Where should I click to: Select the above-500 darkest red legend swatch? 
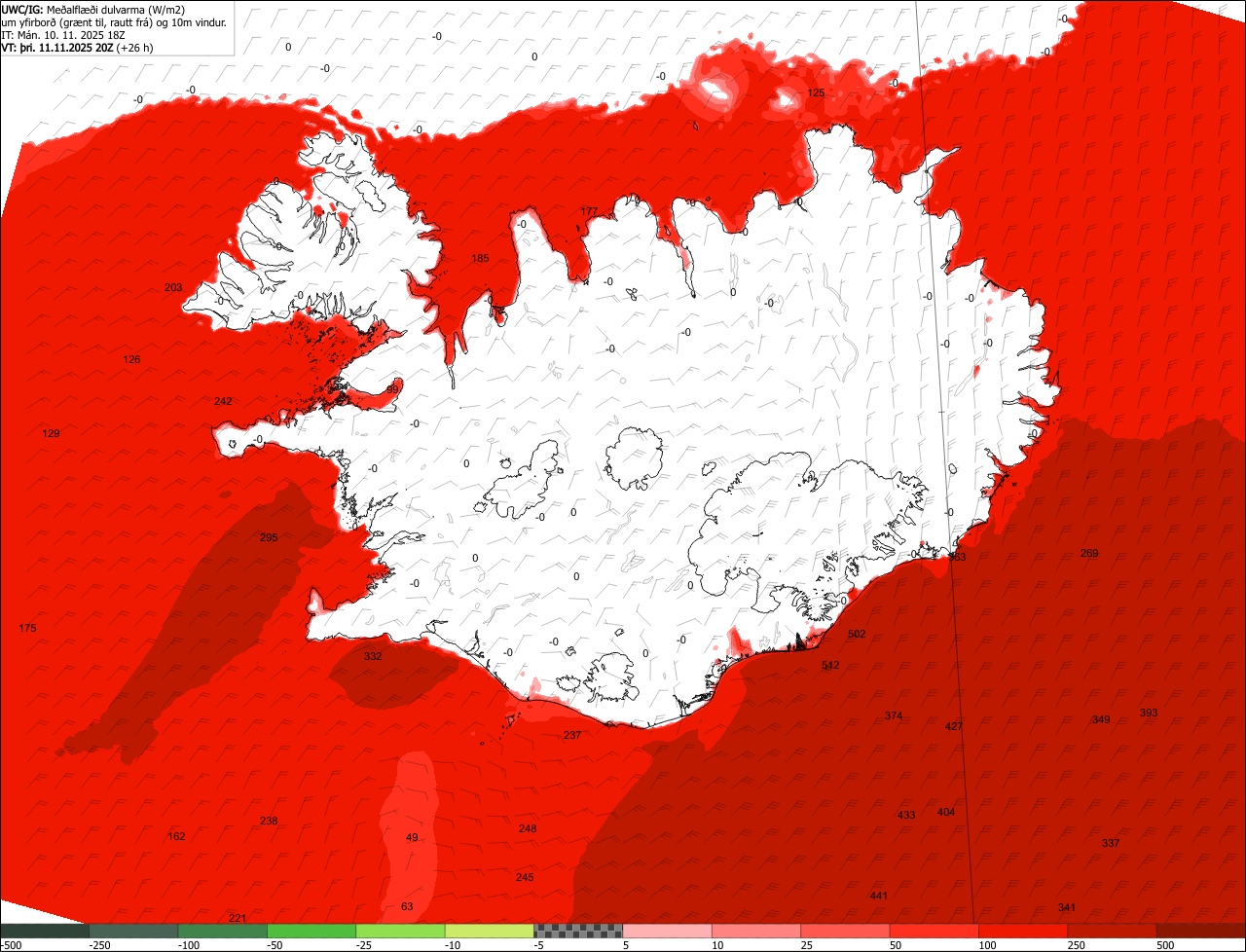(x=1201, y=931)
